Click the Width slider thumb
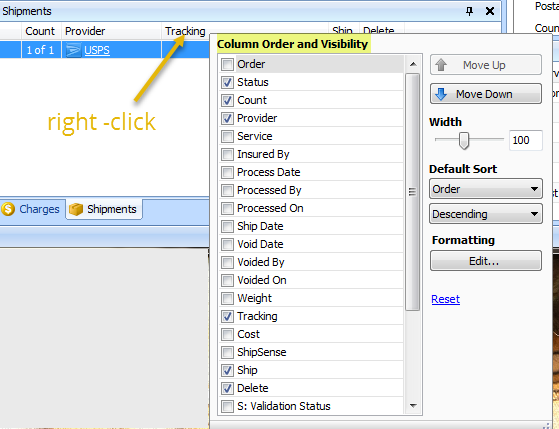The image size is (559, 429). 463,141
